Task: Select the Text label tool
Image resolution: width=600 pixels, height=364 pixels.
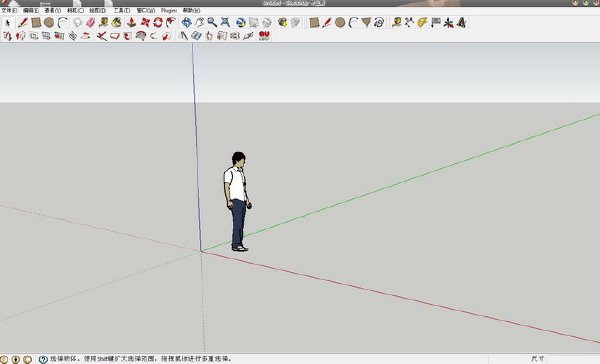Action: [435, 23]
